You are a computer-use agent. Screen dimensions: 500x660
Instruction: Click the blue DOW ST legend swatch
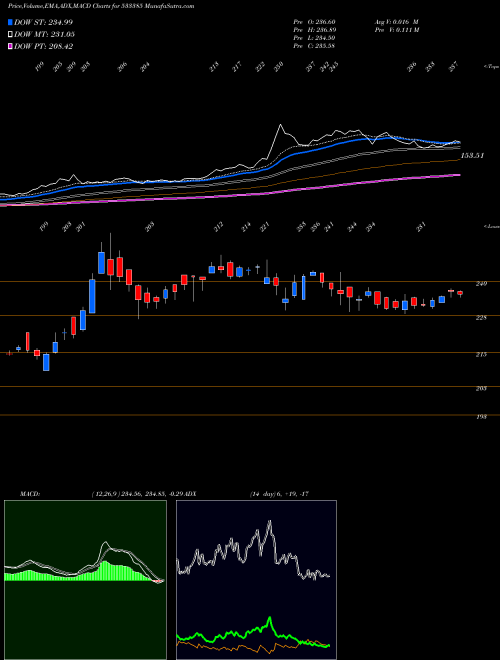pos(10,22)
